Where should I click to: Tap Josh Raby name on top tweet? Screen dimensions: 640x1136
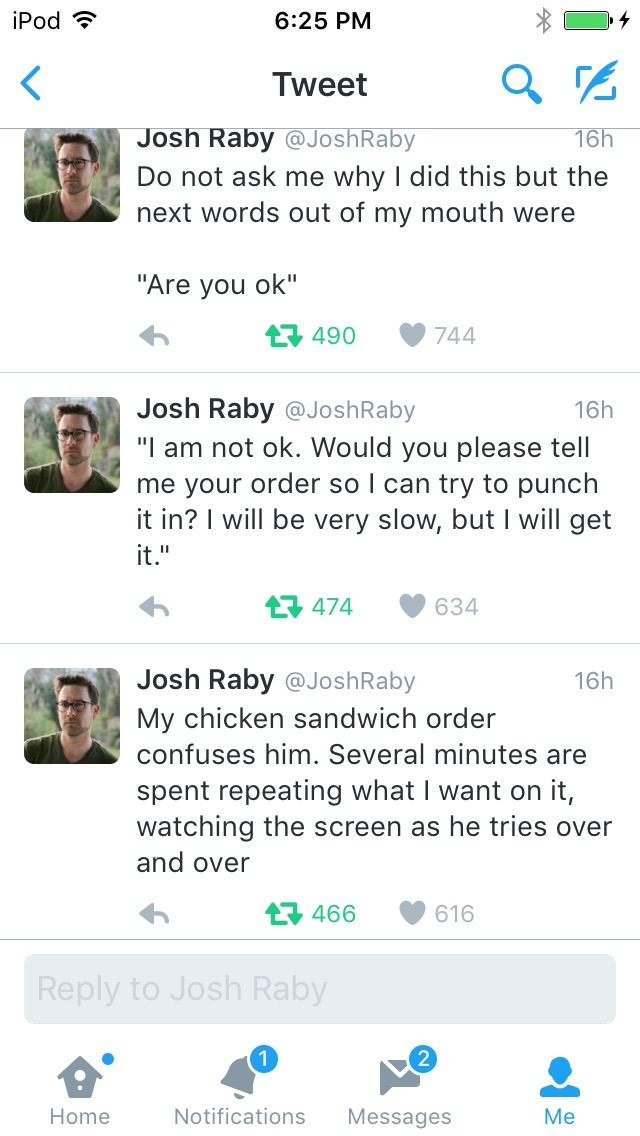click(x=205, y=138)
